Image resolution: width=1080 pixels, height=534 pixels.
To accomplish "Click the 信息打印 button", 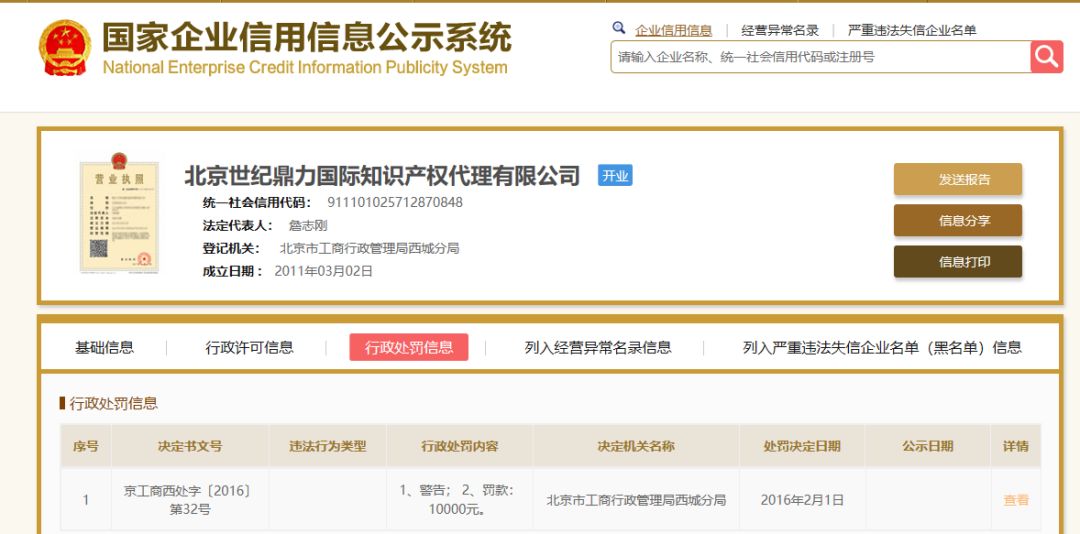I will click(957, 262).
